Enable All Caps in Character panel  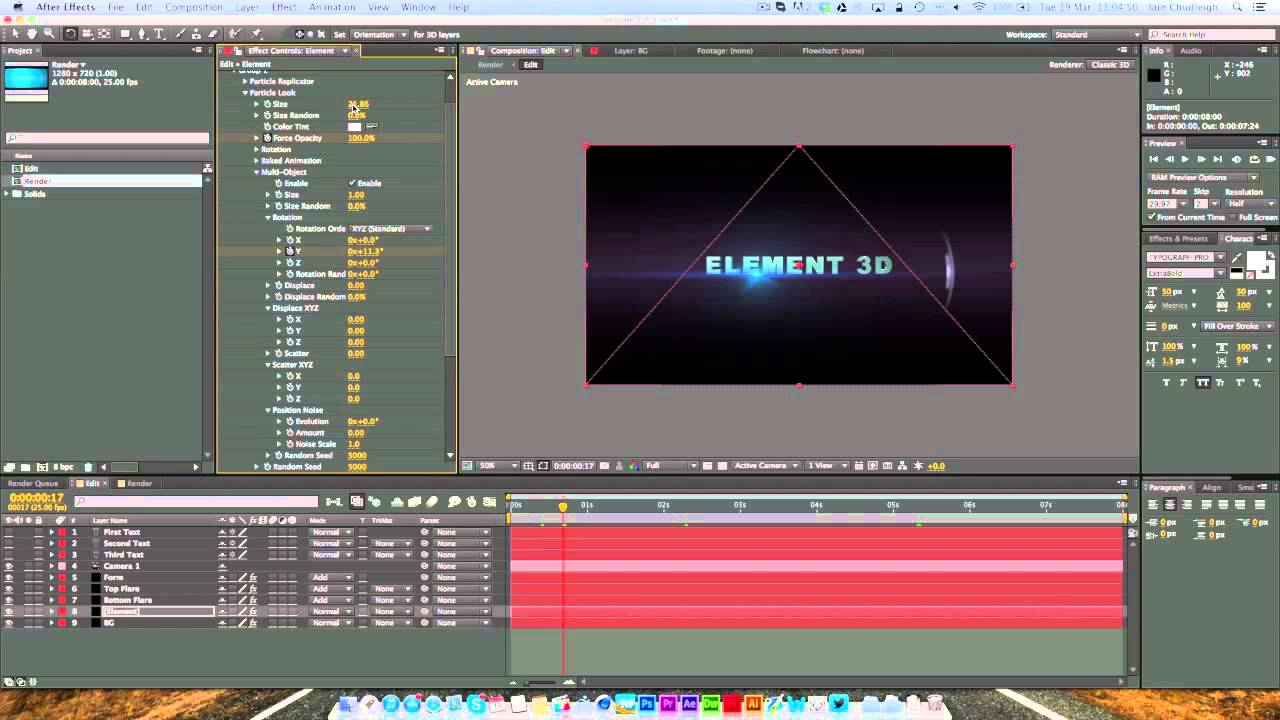1203,383
